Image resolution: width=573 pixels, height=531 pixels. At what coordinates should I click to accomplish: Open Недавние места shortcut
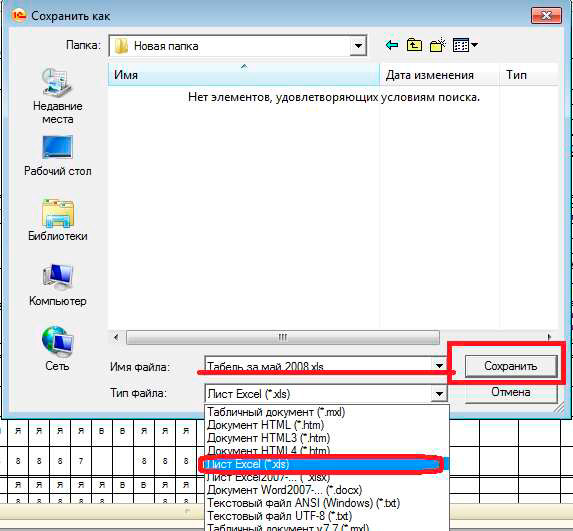(58, 96)
